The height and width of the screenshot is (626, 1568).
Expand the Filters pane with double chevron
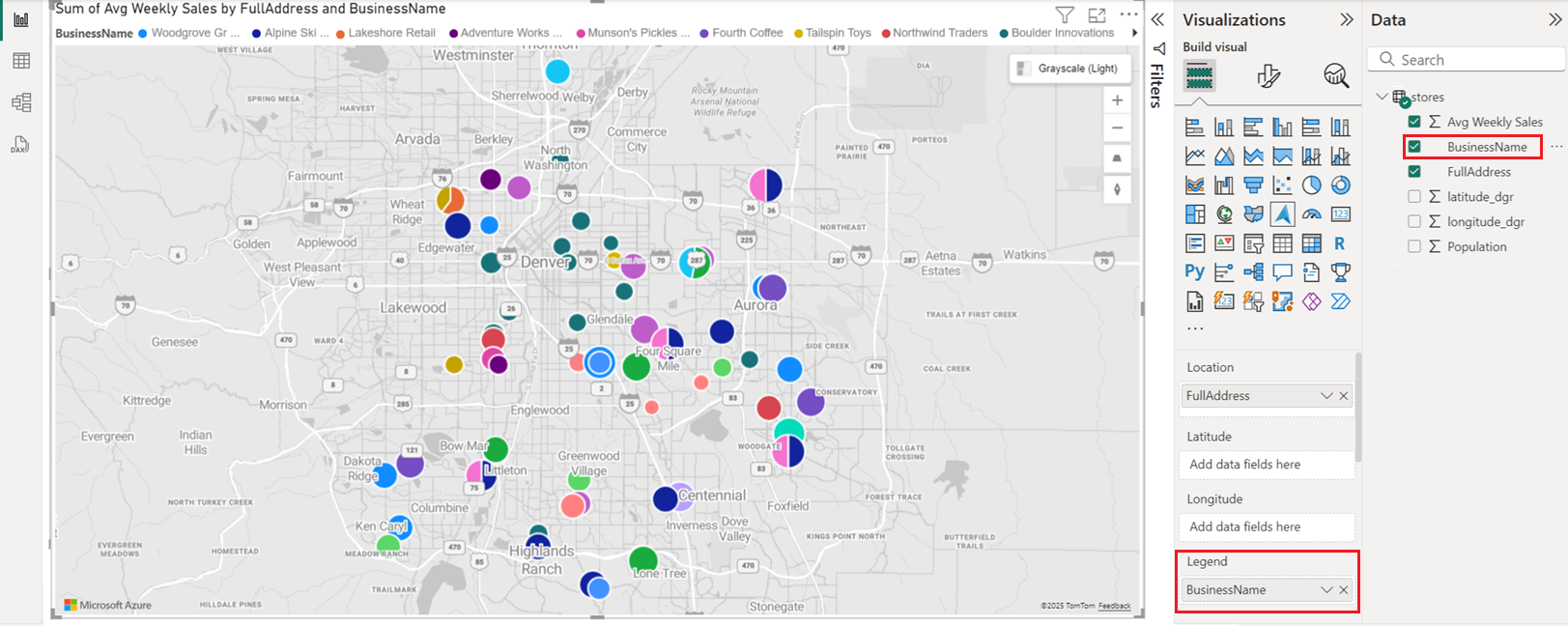(x=1157, y=19)
